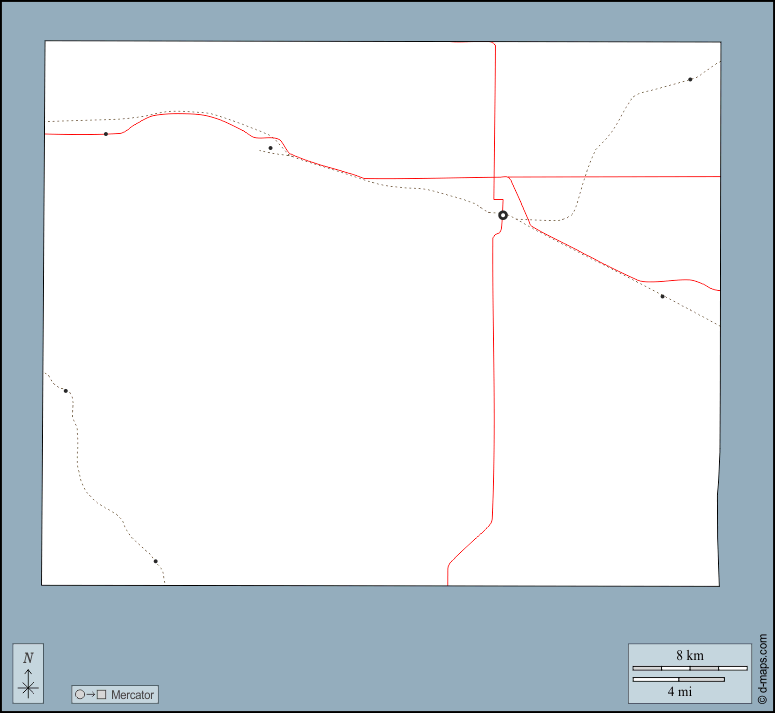The height and width of the screenshot is (713, 775).
Task: Open the d-maps.com copyright link
Action: 763,667
